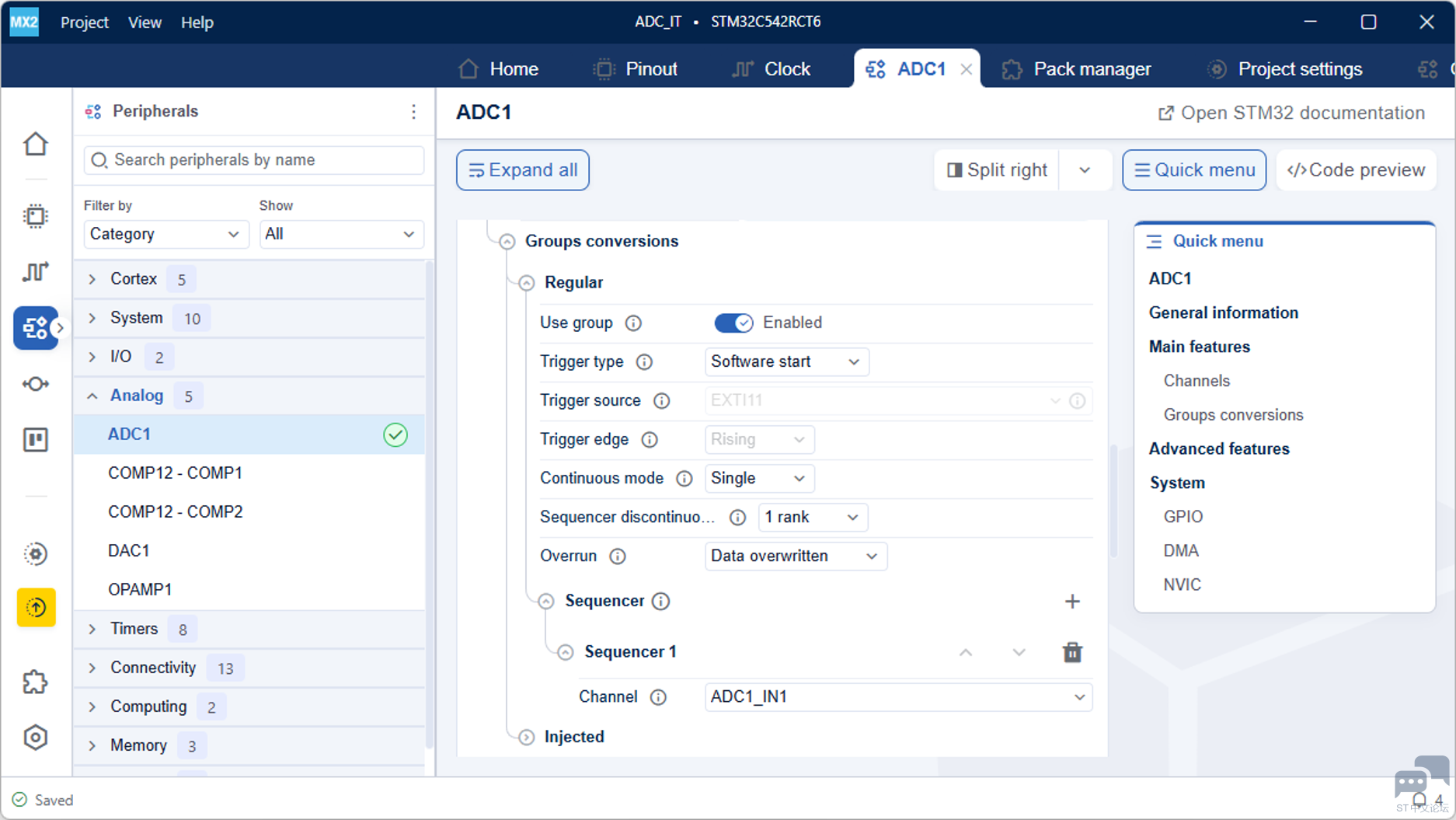Open Peripherals panel three-dot menu
Screen dimensions: 1456x820
pyautogui.click(x=413, y=111)
